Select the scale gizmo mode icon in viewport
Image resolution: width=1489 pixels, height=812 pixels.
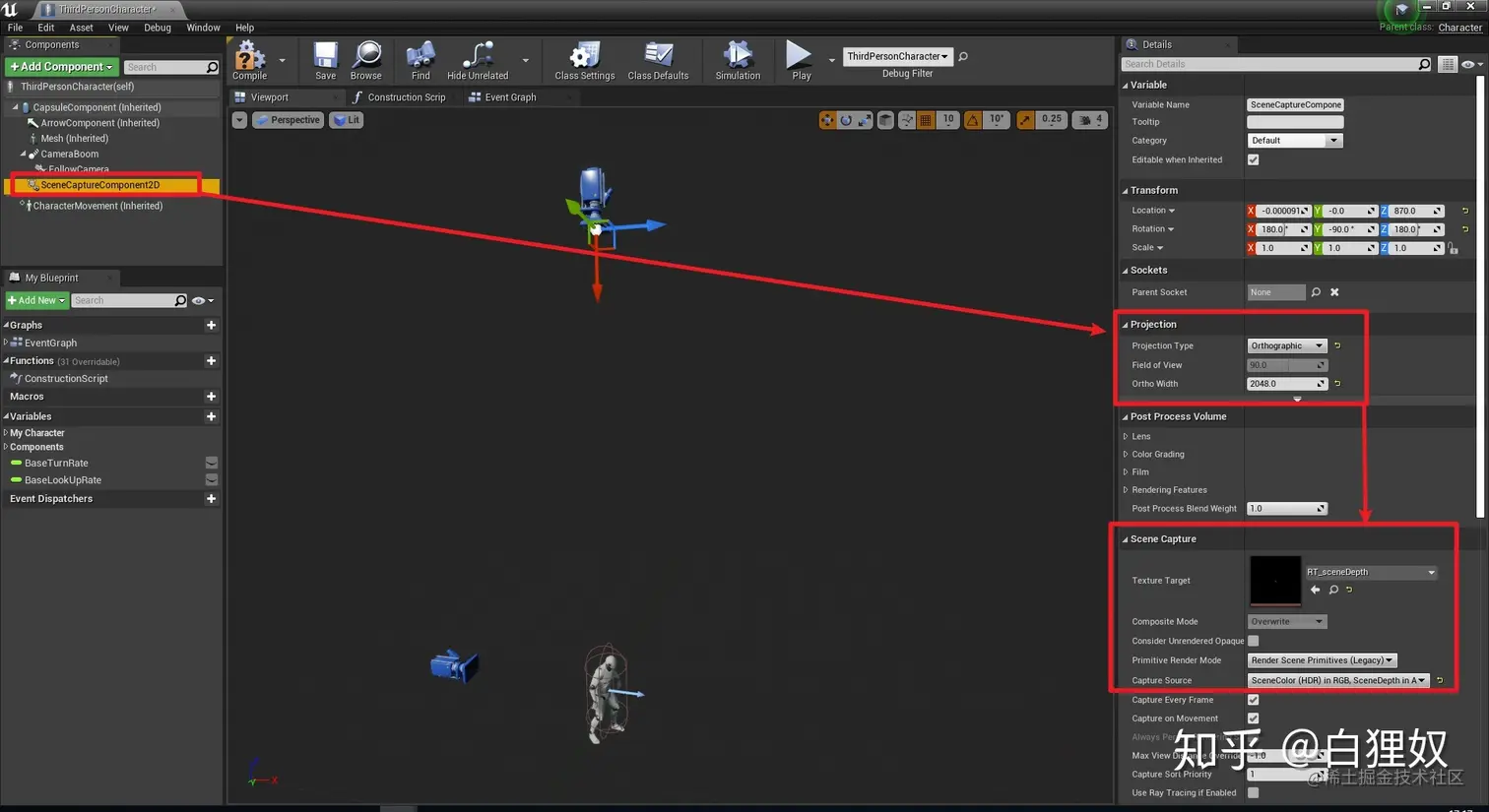point(865,120)
